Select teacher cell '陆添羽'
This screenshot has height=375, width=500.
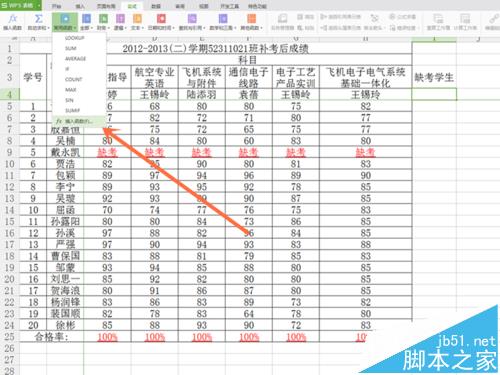point(202,95)
